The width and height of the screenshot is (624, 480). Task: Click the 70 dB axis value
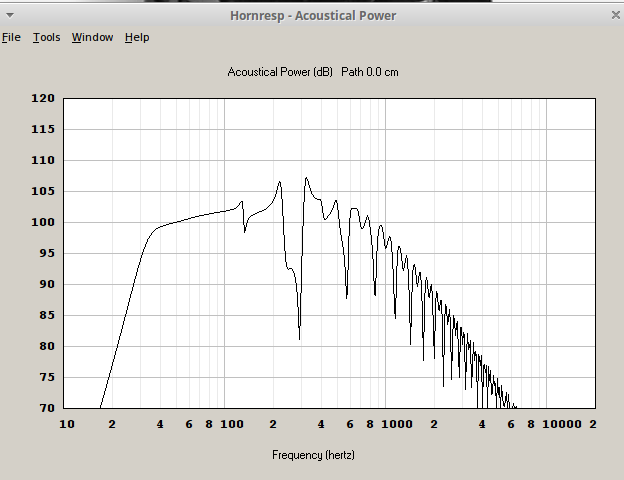click(x=47, y=408)
